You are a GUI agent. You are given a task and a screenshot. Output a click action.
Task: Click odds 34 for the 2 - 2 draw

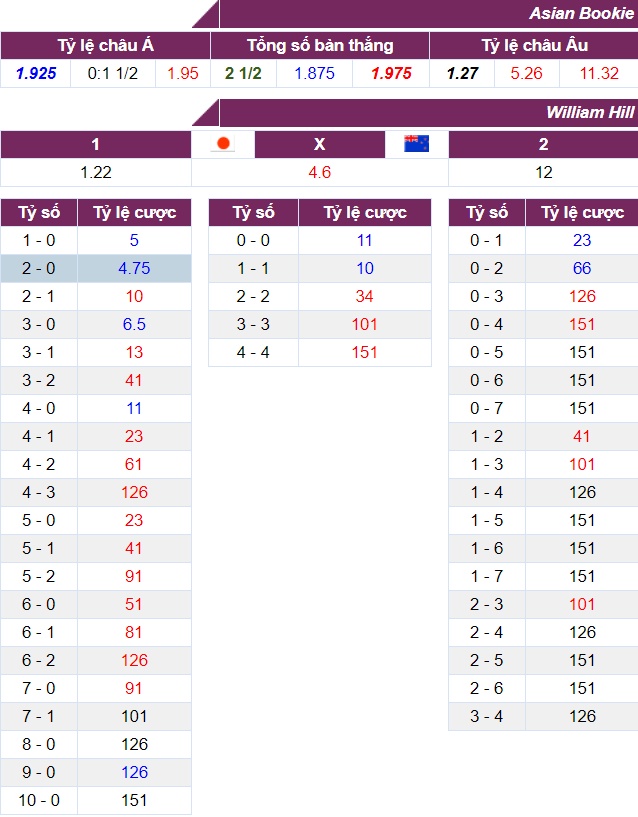click(365, 296)
